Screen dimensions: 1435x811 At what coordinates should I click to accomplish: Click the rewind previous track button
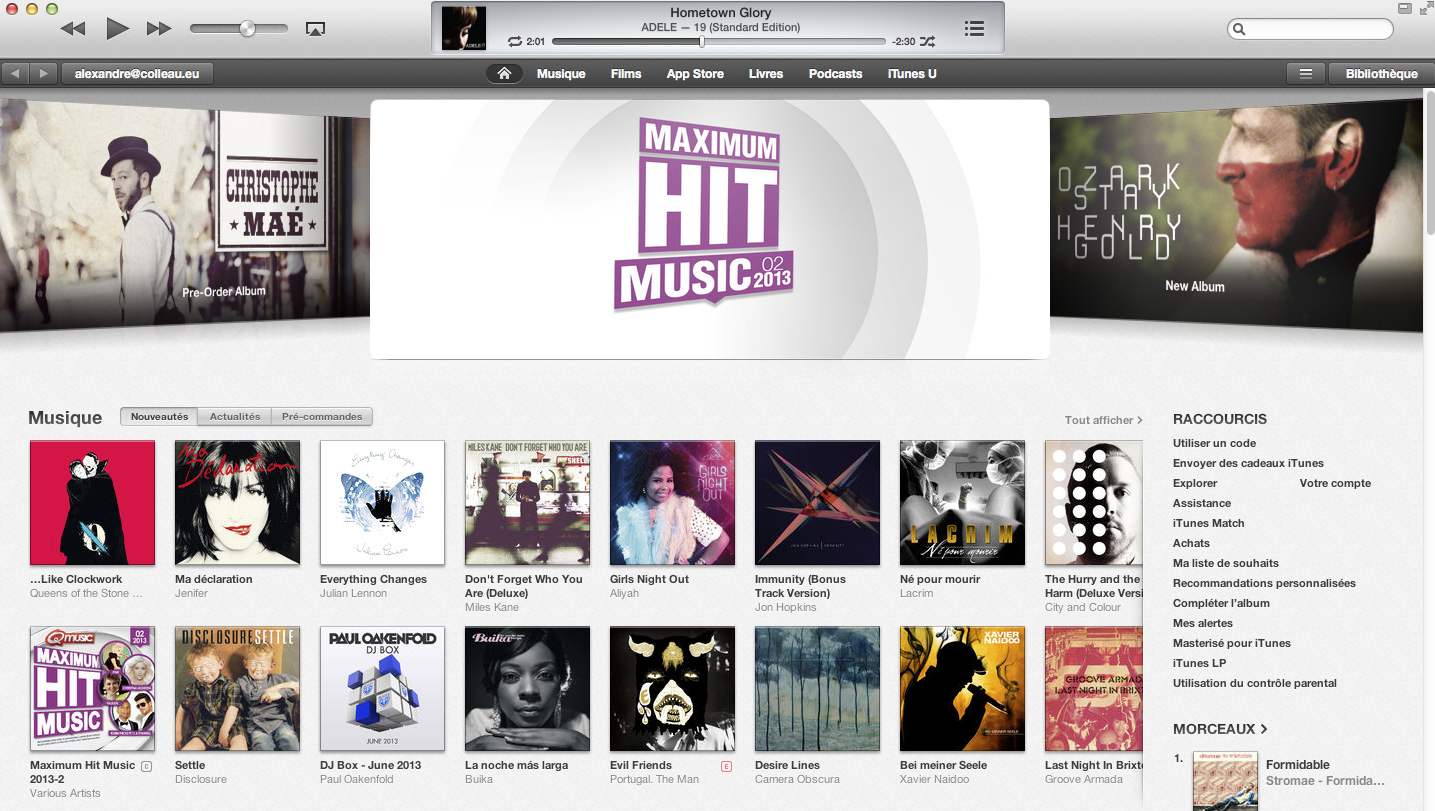click(x=73, y=29)
